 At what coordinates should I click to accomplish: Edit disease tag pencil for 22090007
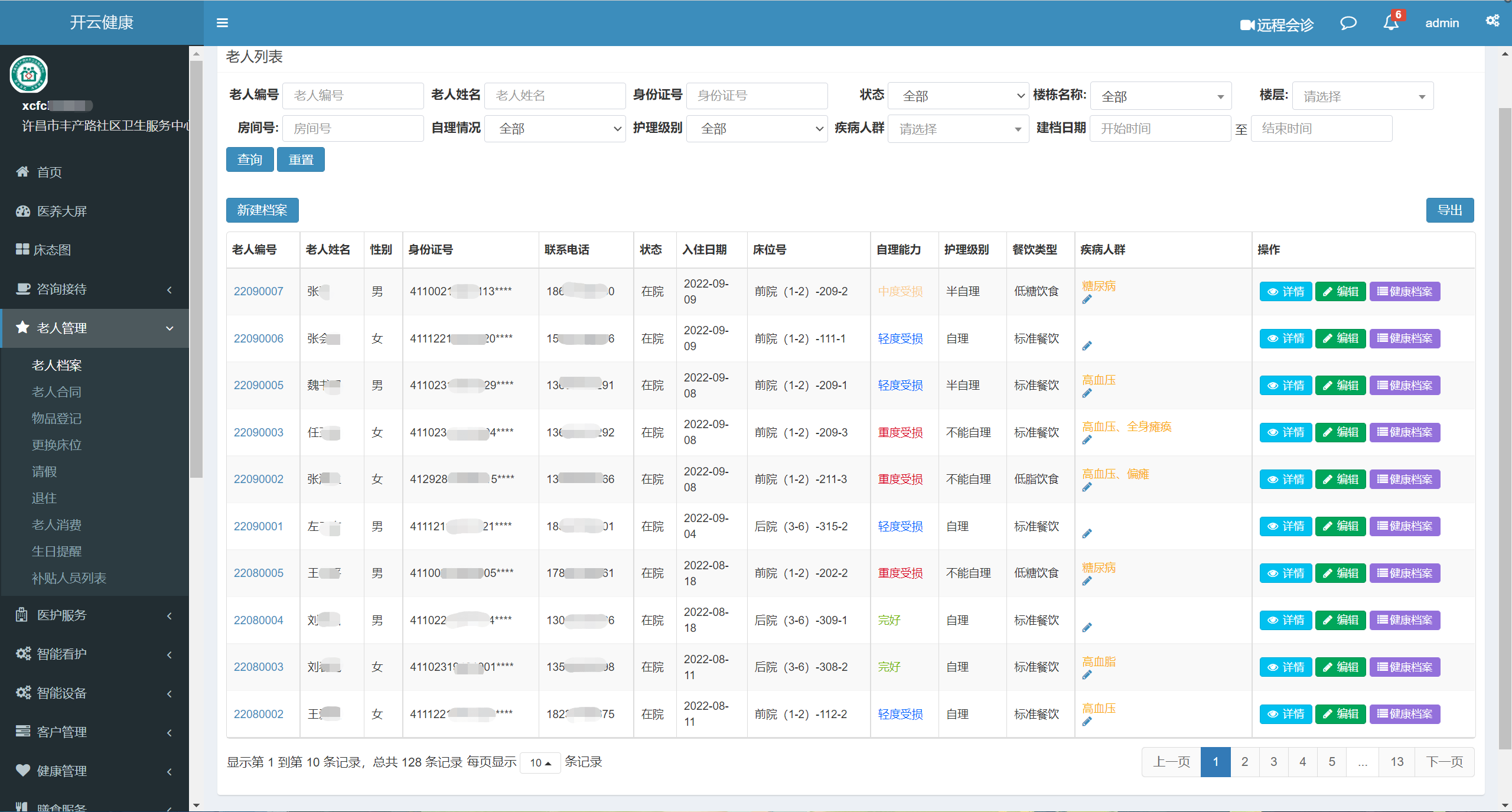(1087, 300)
